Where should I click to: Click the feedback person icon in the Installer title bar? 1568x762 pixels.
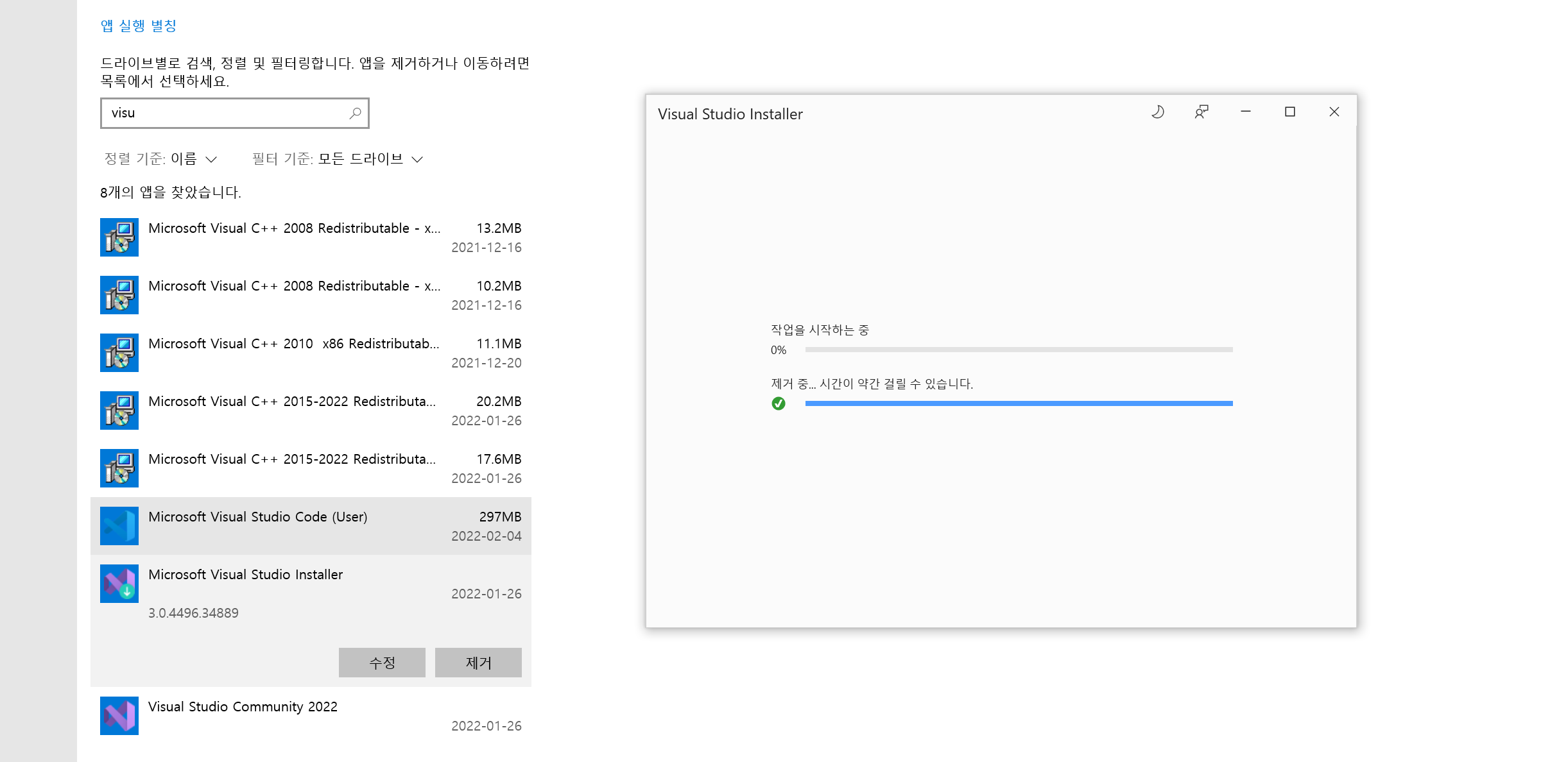(1201, 112)
